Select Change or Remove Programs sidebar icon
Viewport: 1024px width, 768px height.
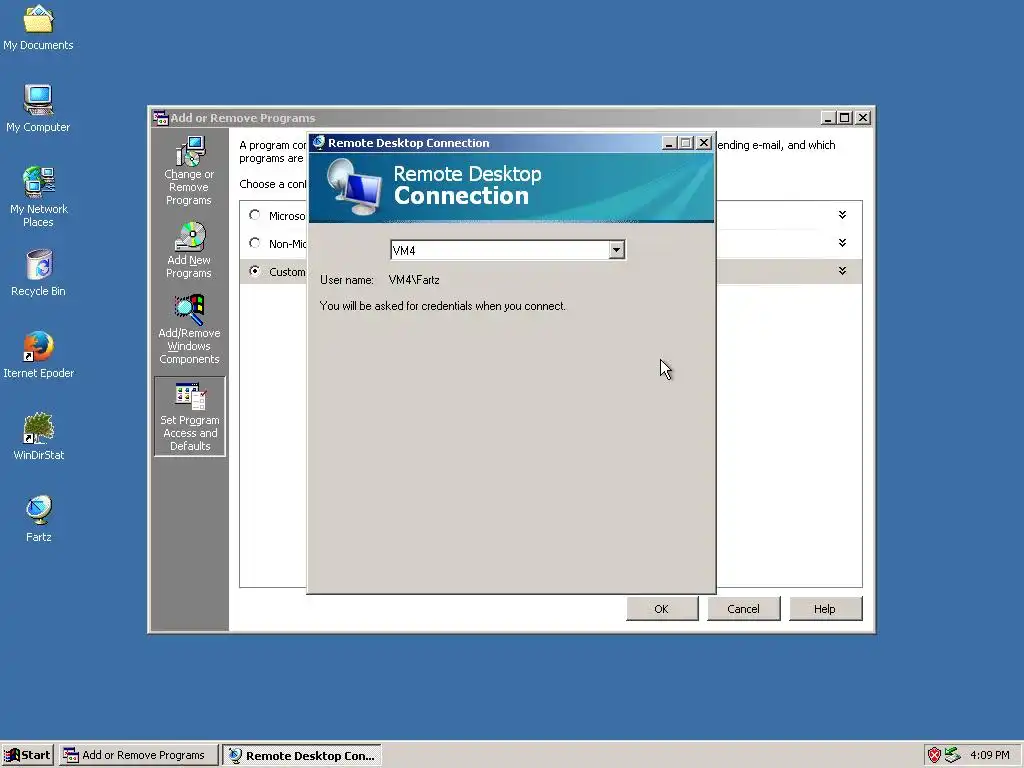pos(189,170)
